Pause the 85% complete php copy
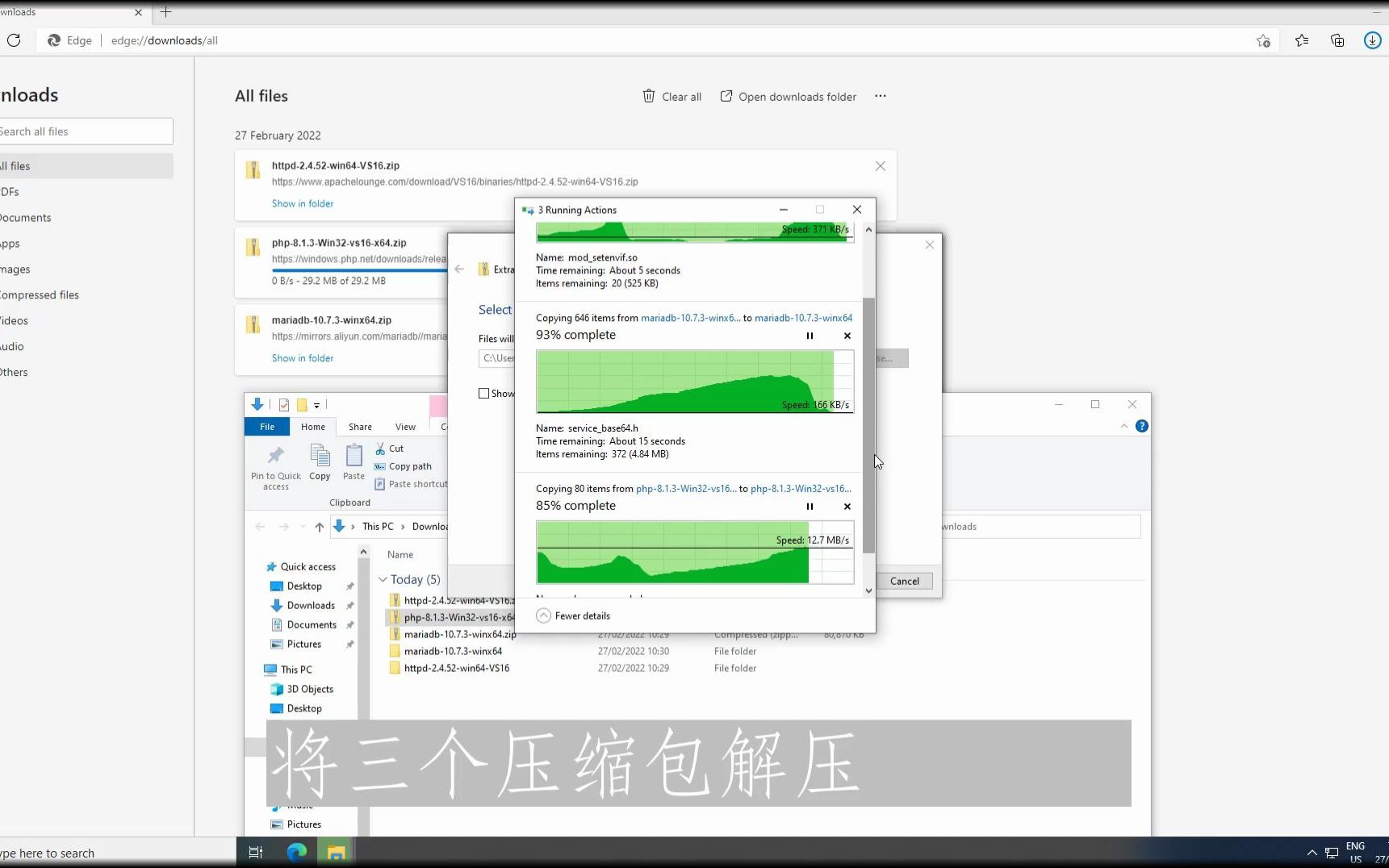This screenshot has width=1389, height=868. 810,507
